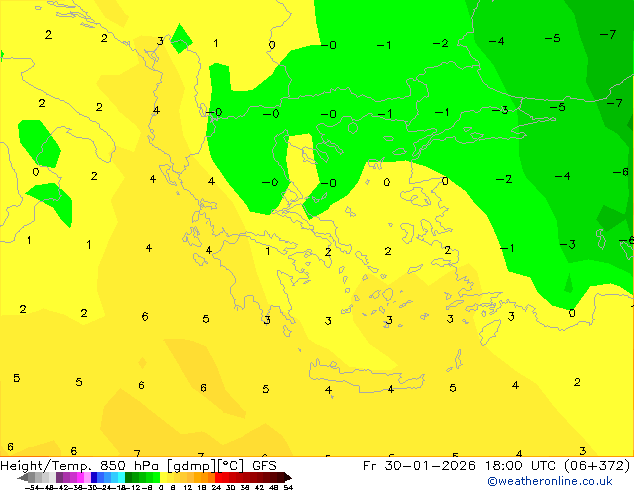The image size is (634, 490).
Task: Open the weatheronline.co.uk copyright link
Action: 550,481
